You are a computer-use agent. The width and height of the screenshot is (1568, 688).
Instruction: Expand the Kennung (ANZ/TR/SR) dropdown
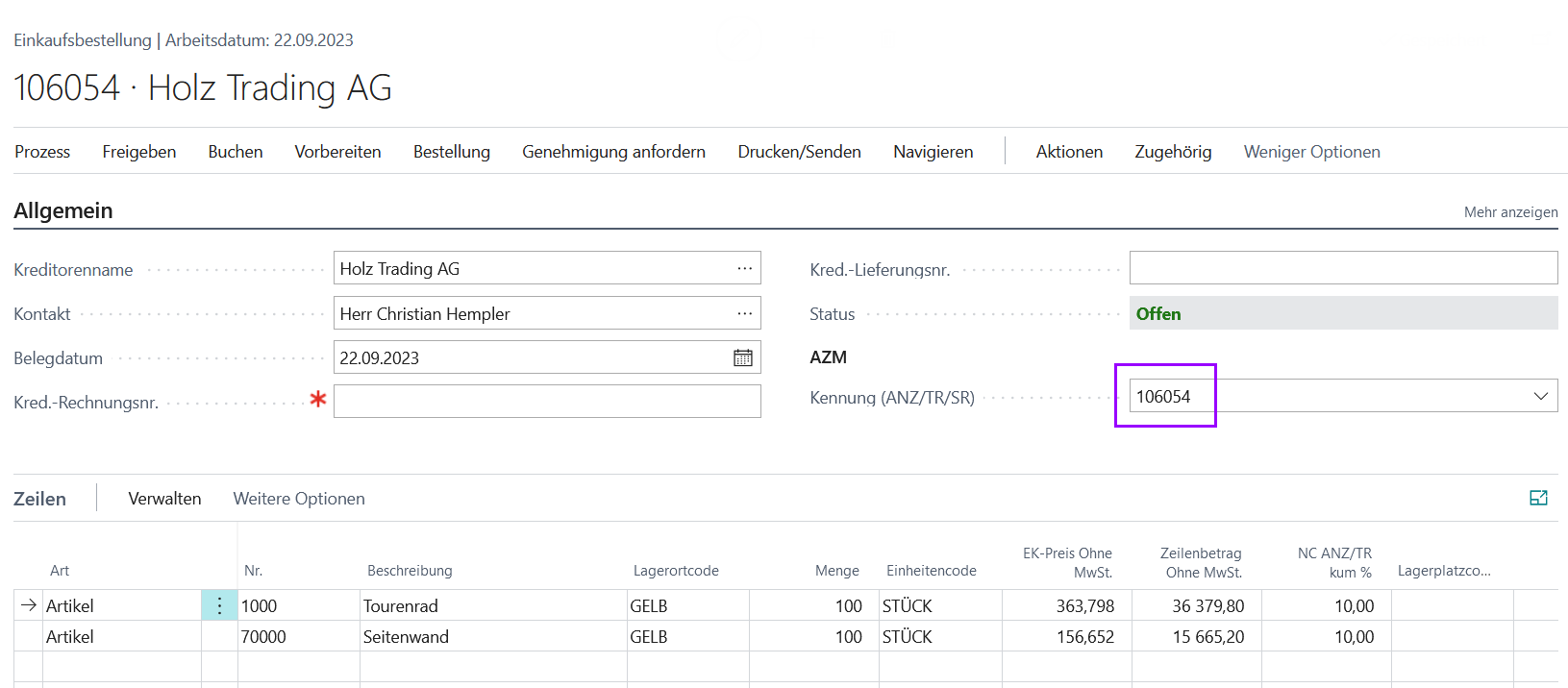1541,396
